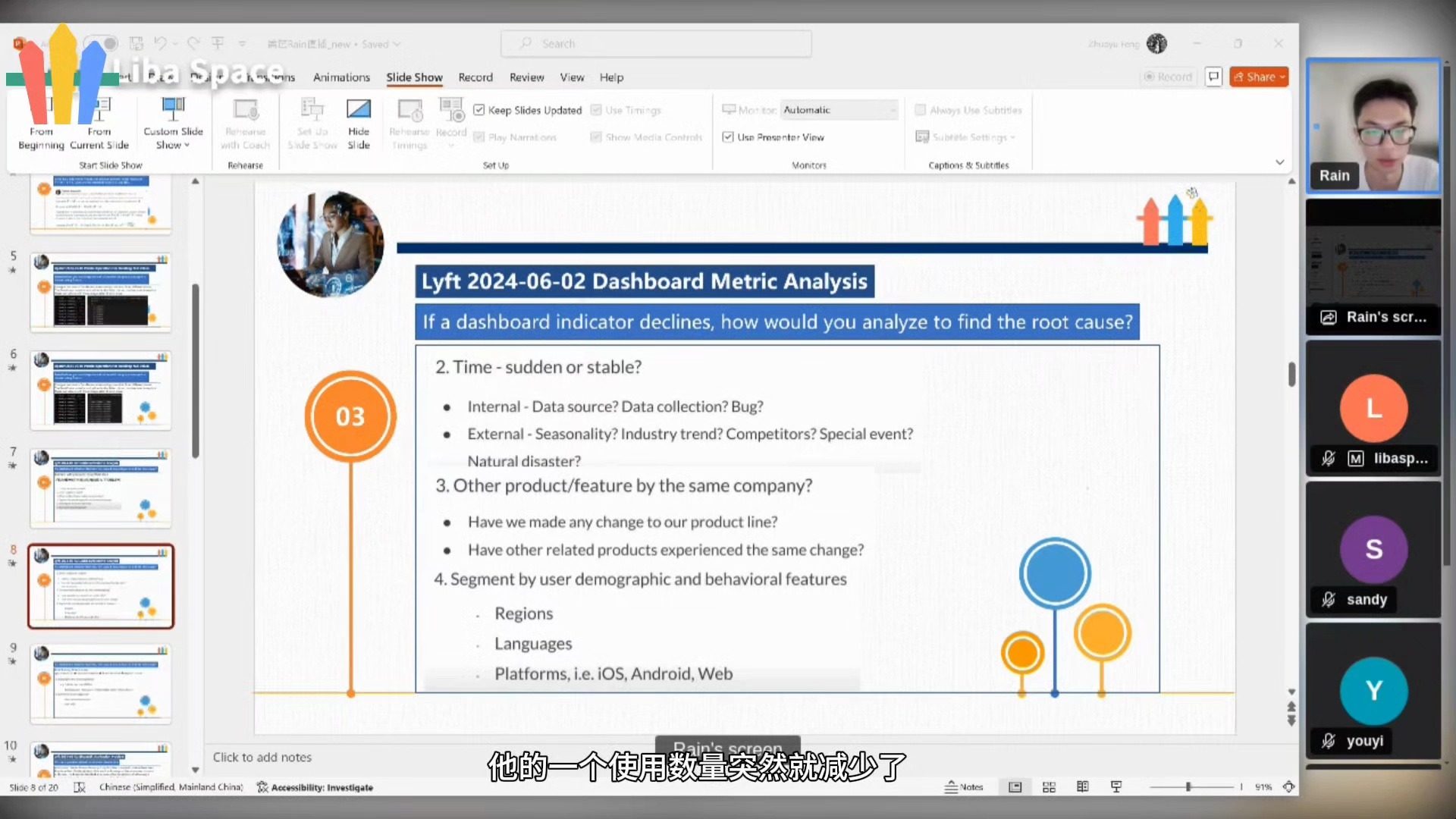Screen dimensions: 1456x819
Task: Click the Zhuoyu Feng account avatar
Action: 1156,44
